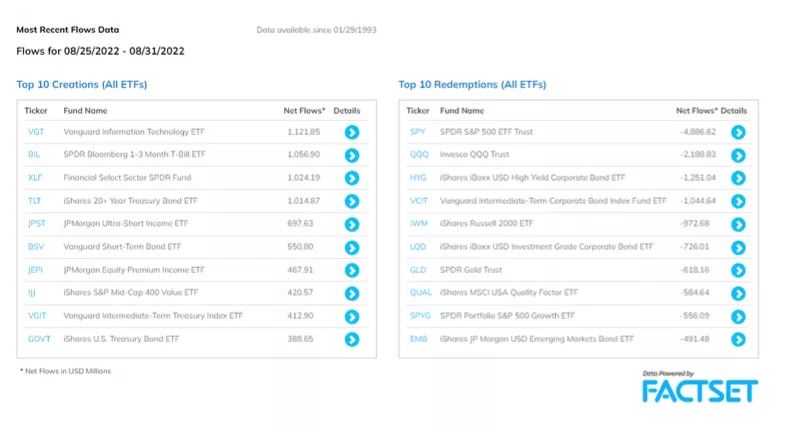Open the QQQ ticker link
Screen dimensions: 800x432
click(419, 154)
